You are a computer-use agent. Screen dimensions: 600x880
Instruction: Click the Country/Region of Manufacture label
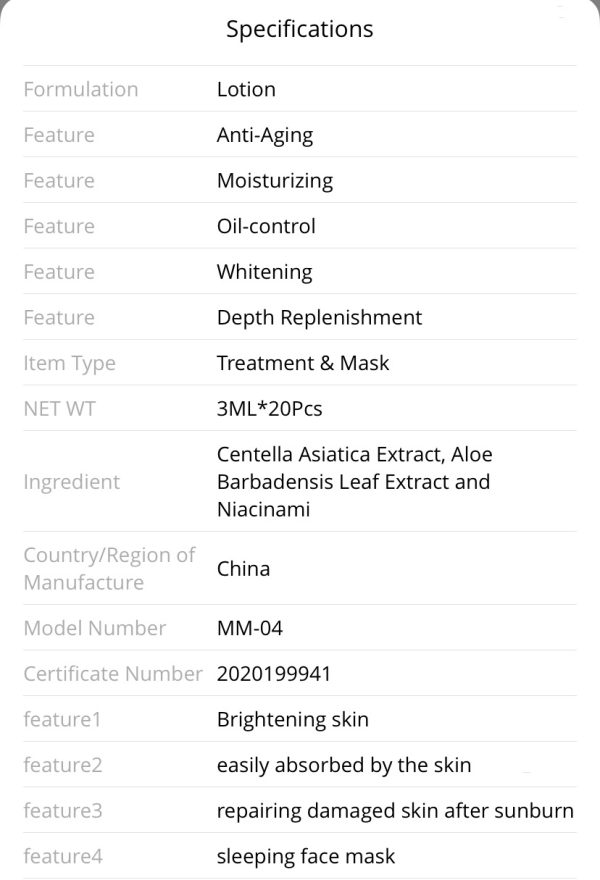click(x=109, y=569)
